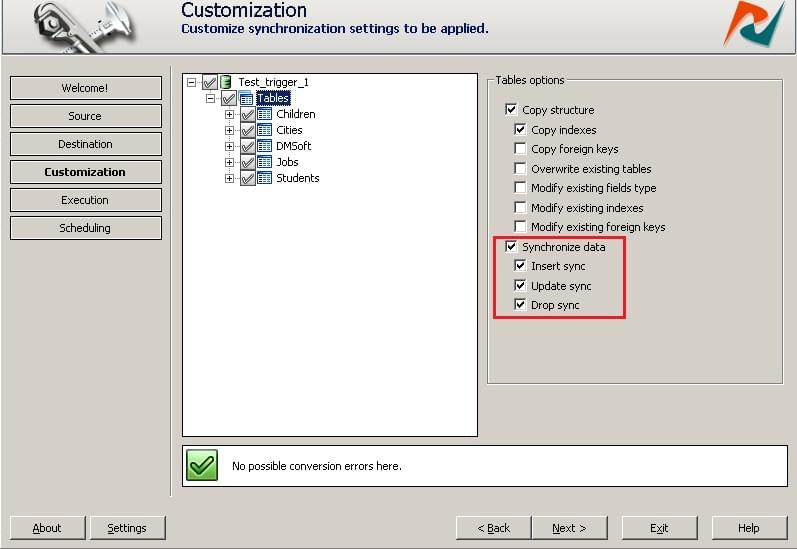Screen dimensions: 797x549
Task: Open Settings
Action: pyautogui.click(x=127, y=528)
